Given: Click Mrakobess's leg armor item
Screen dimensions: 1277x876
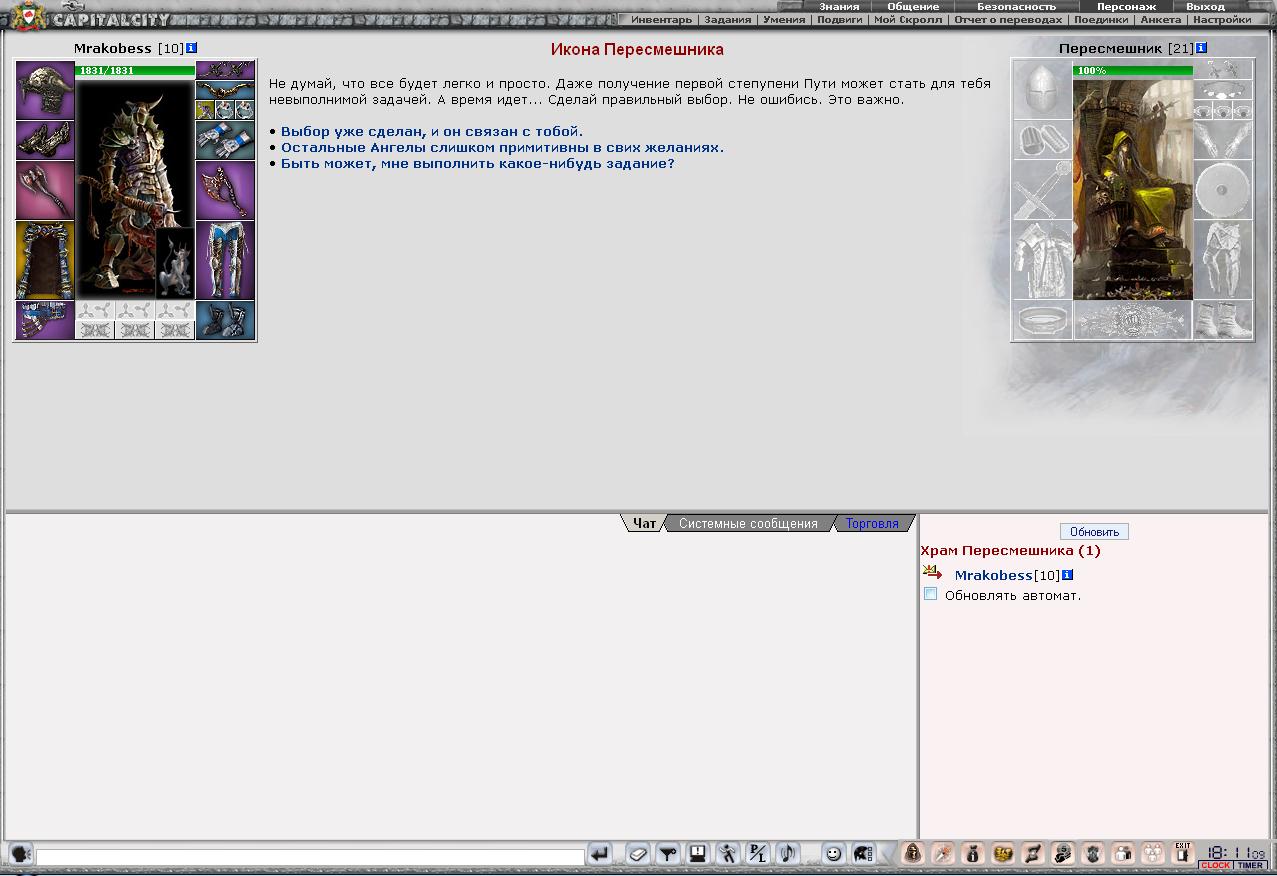Looking at the screenshot, I should coord(225,260).
